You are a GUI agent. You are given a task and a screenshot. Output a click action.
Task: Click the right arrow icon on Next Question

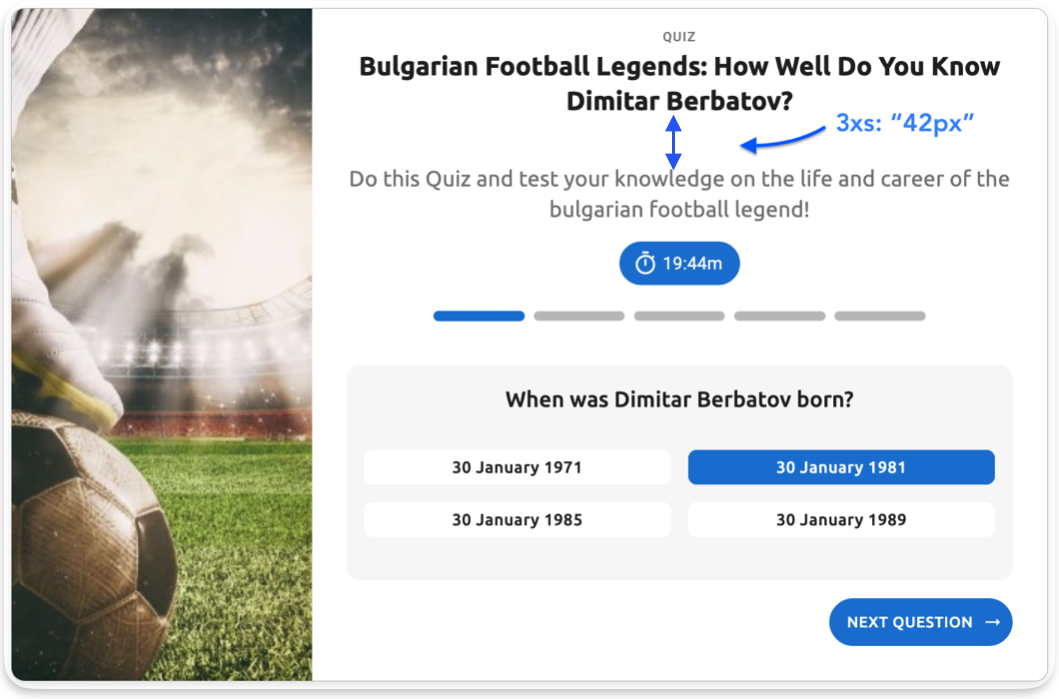tap(993, 622)
